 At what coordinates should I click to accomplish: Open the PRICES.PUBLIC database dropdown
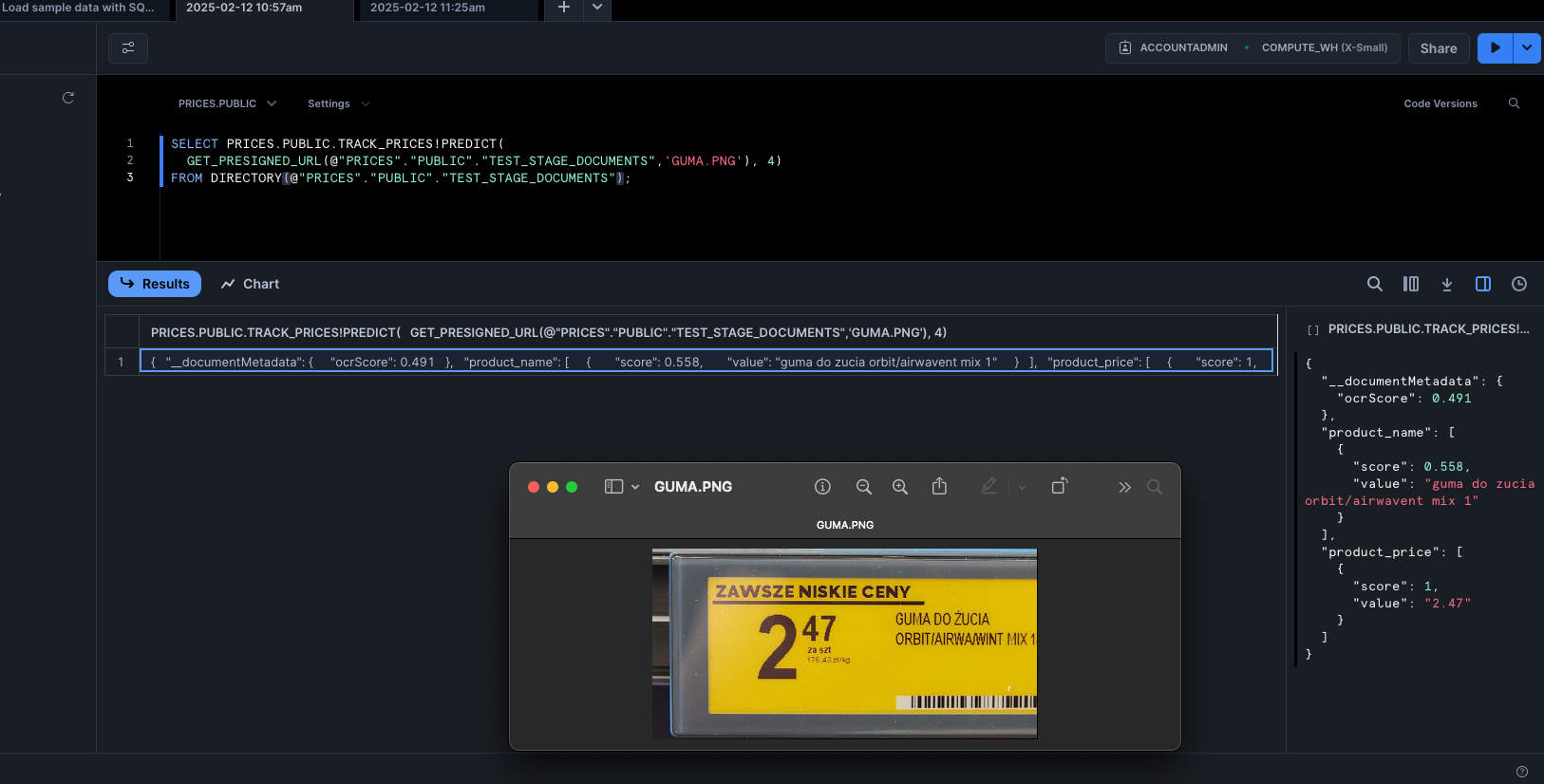(x=227, y=103)
